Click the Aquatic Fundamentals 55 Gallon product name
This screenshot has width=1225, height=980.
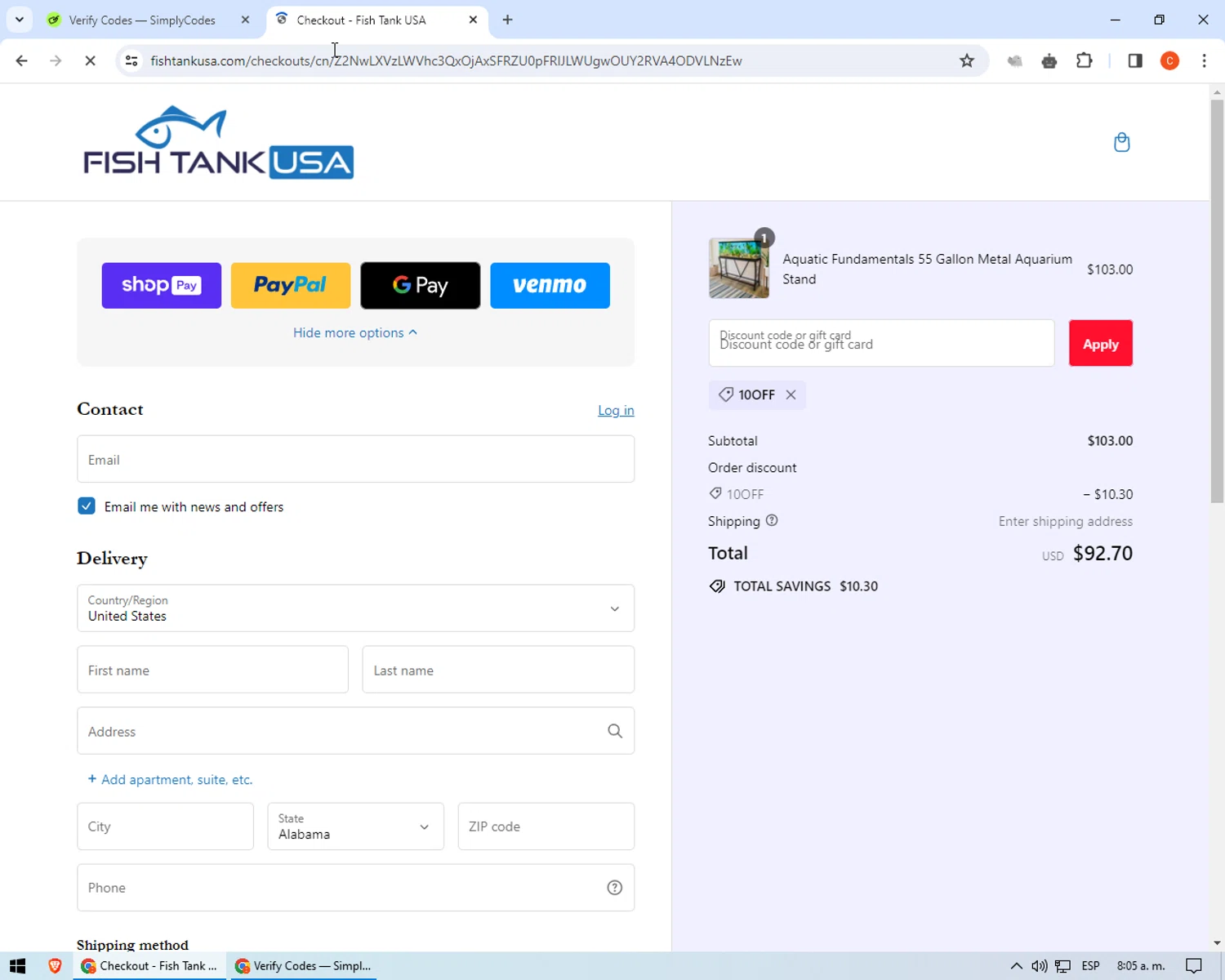[927, 269]
